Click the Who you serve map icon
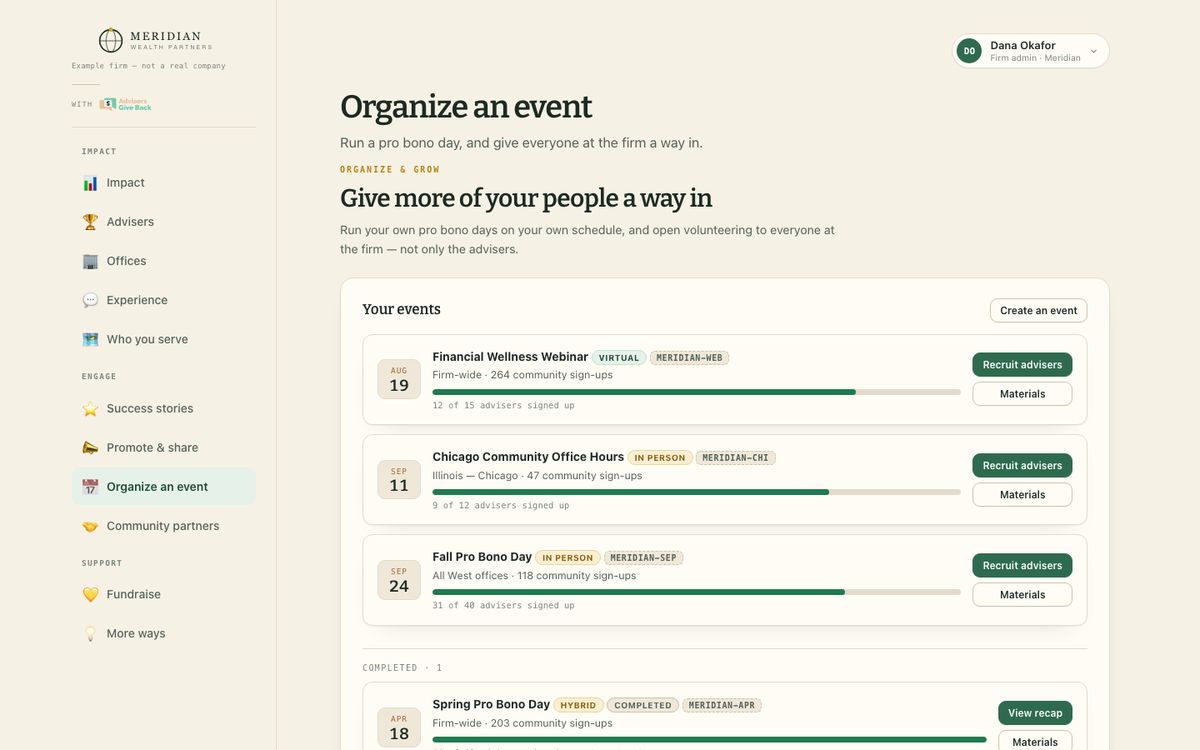Screen dimensions: 1200x750 pos(90,339)
